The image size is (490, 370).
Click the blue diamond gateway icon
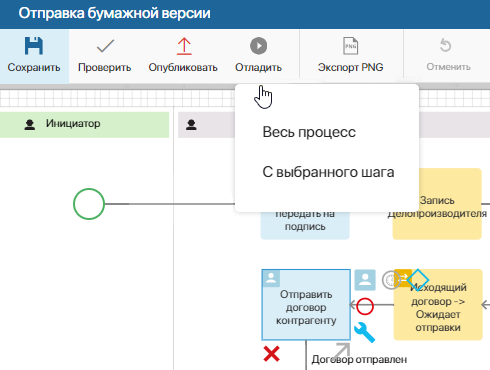(418, 280)
